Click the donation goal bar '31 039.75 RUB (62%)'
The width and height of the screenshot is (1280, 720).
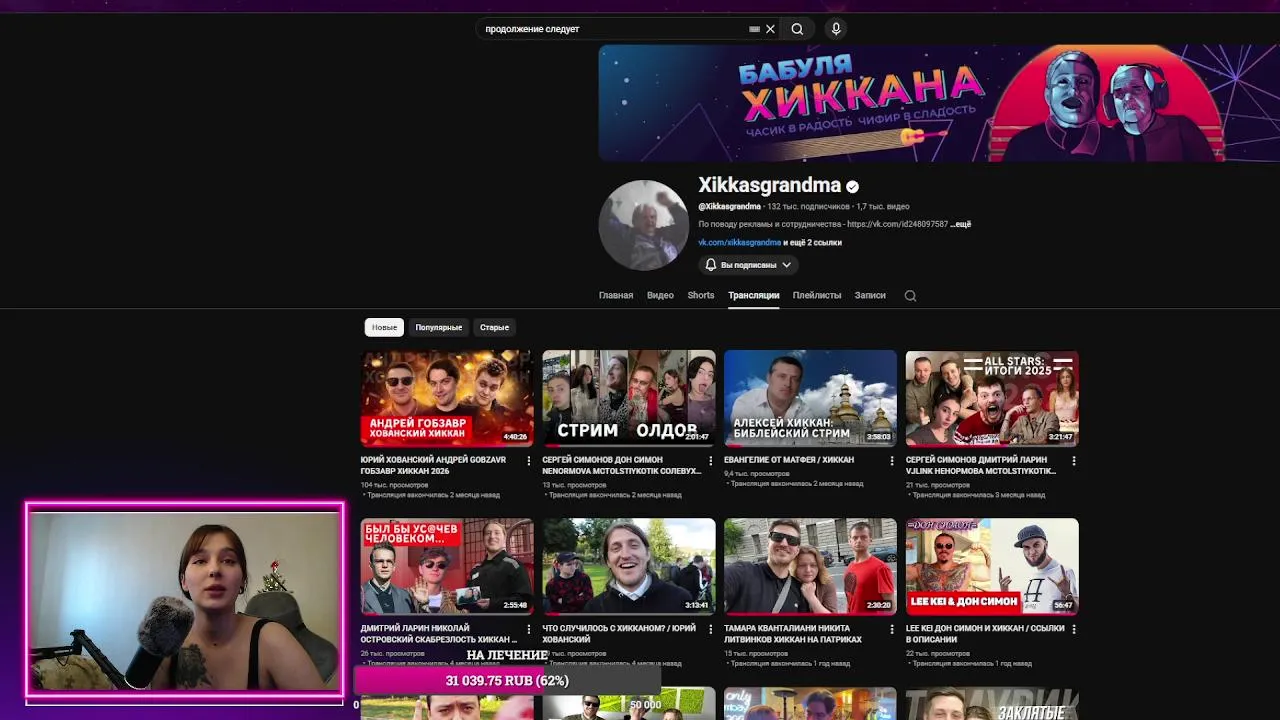(x=507, y=681)
